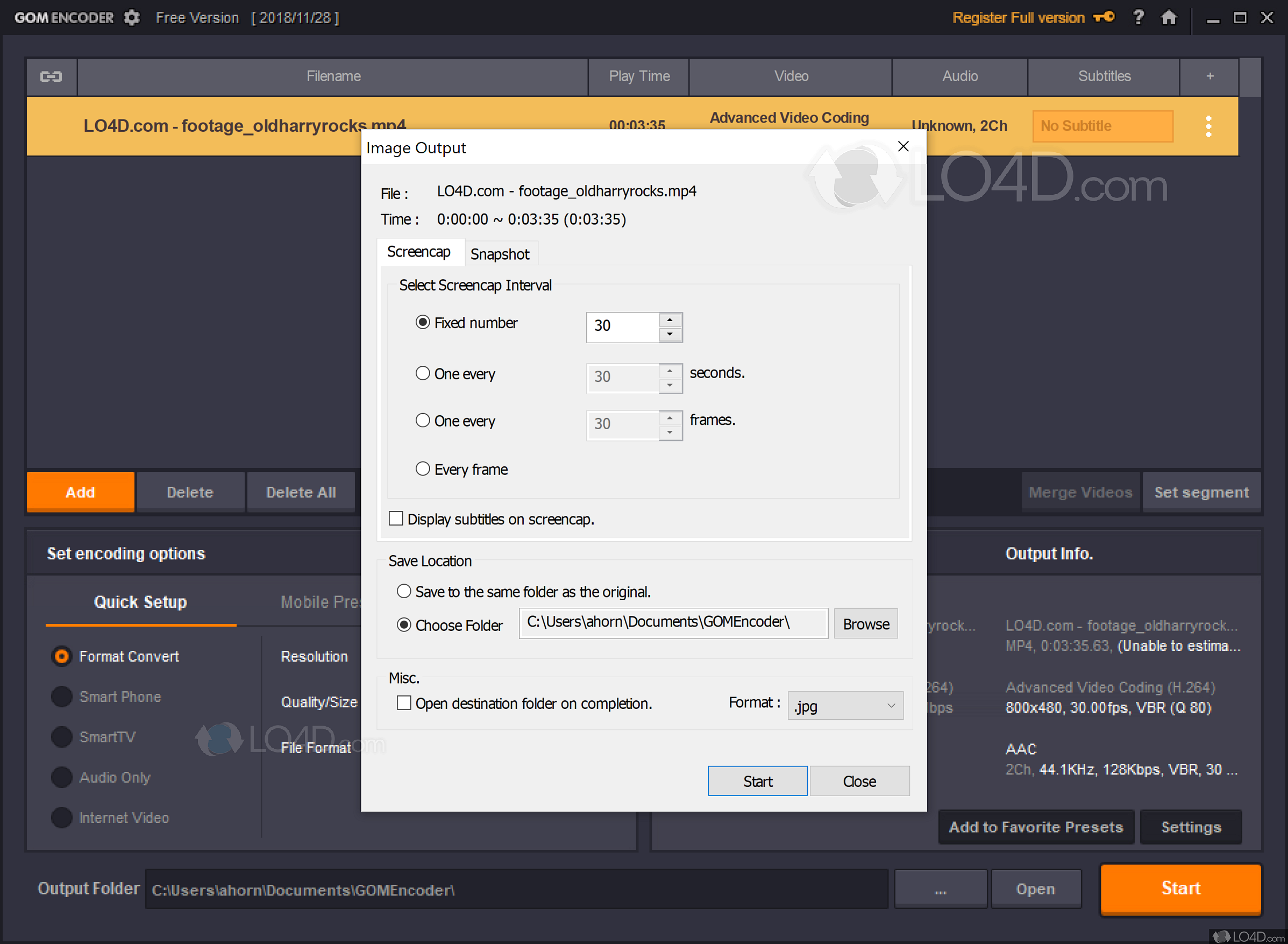Click the Register Full version key icon

click(1104, 17)
